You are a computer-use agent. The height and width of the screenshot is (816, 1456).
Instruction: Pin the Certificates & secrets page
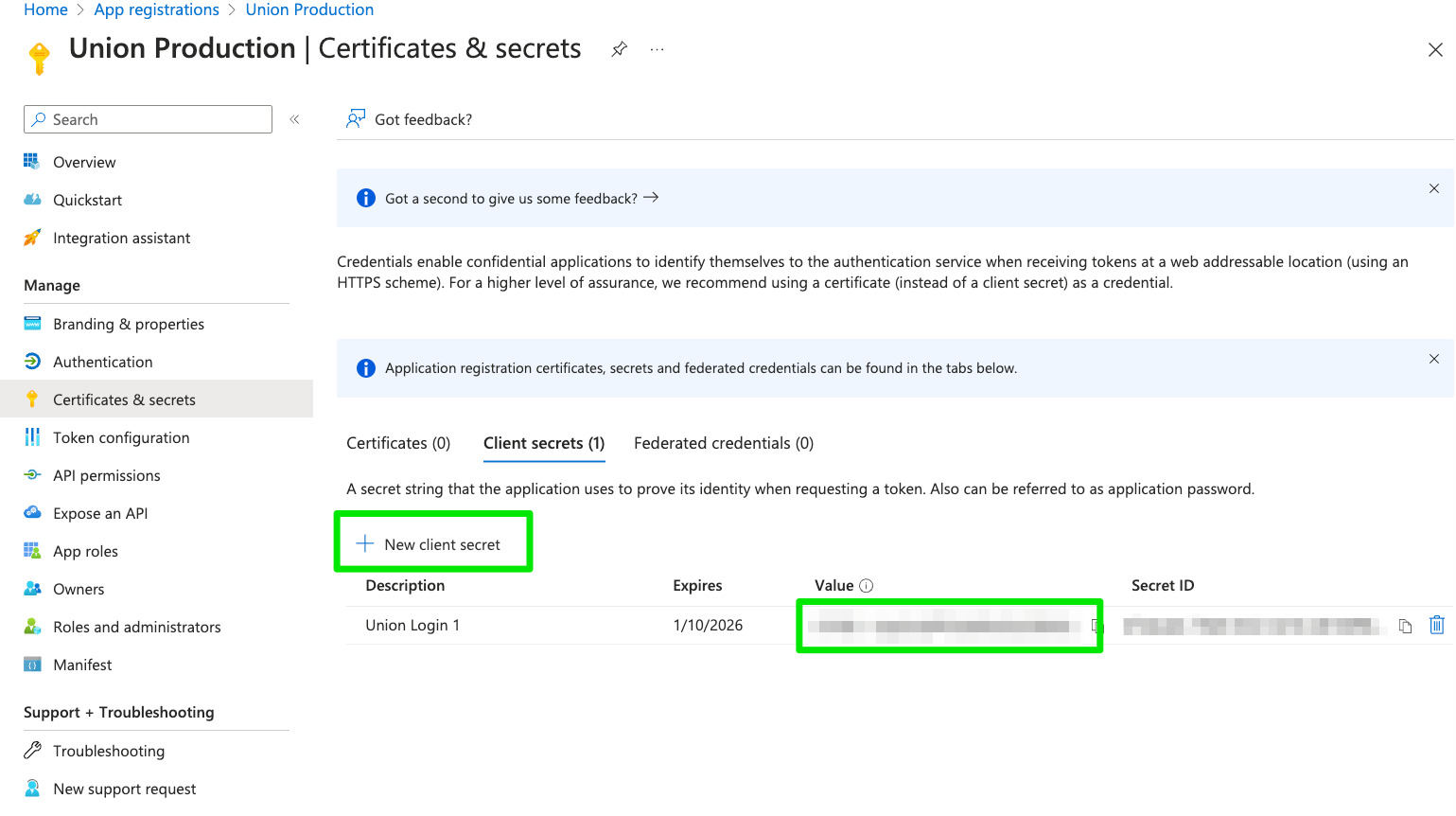620,49
